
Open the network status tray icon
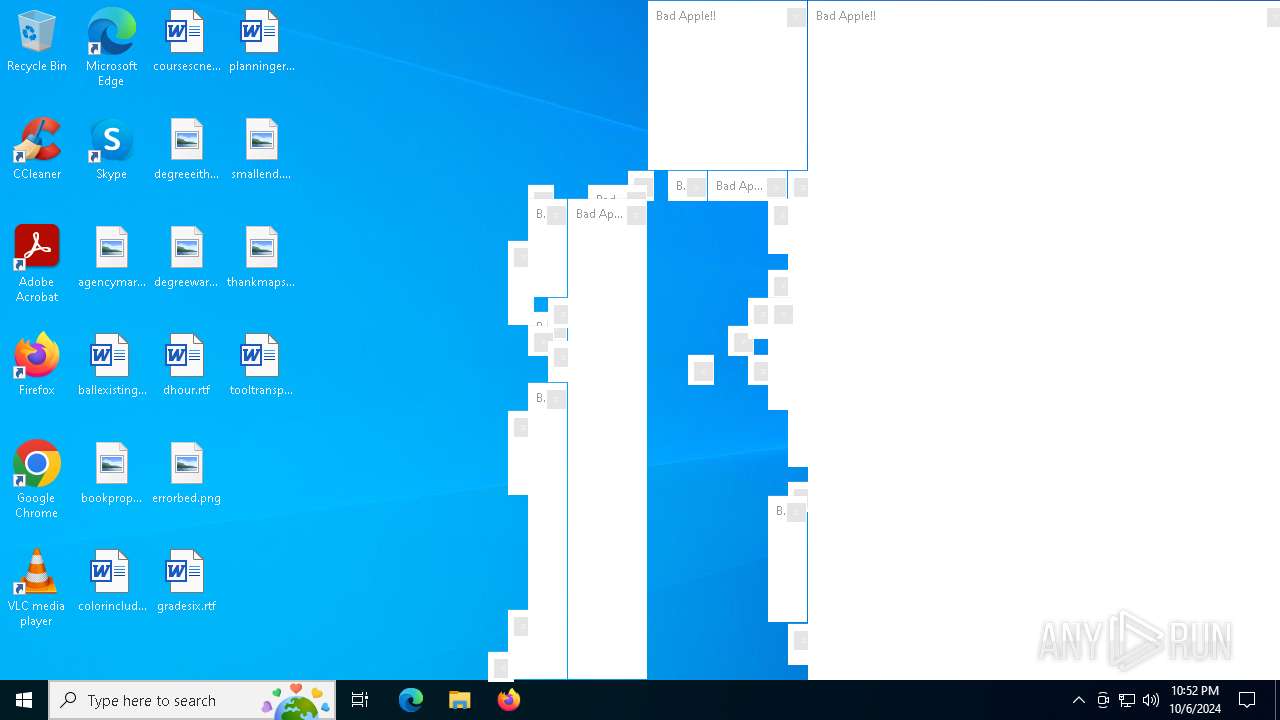pyautogui.click(x=1127, y=700)
